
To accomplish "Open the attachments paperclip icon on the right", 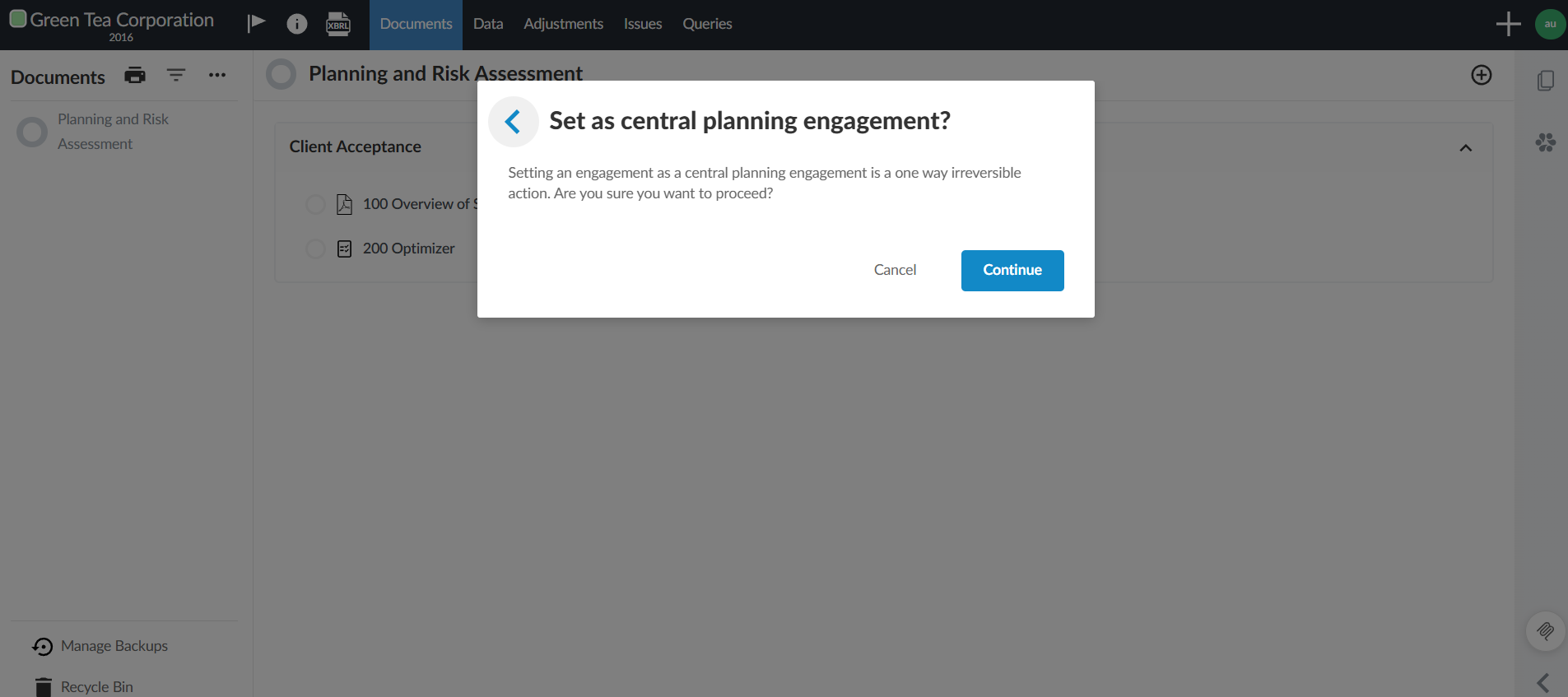I will 1545,631.
